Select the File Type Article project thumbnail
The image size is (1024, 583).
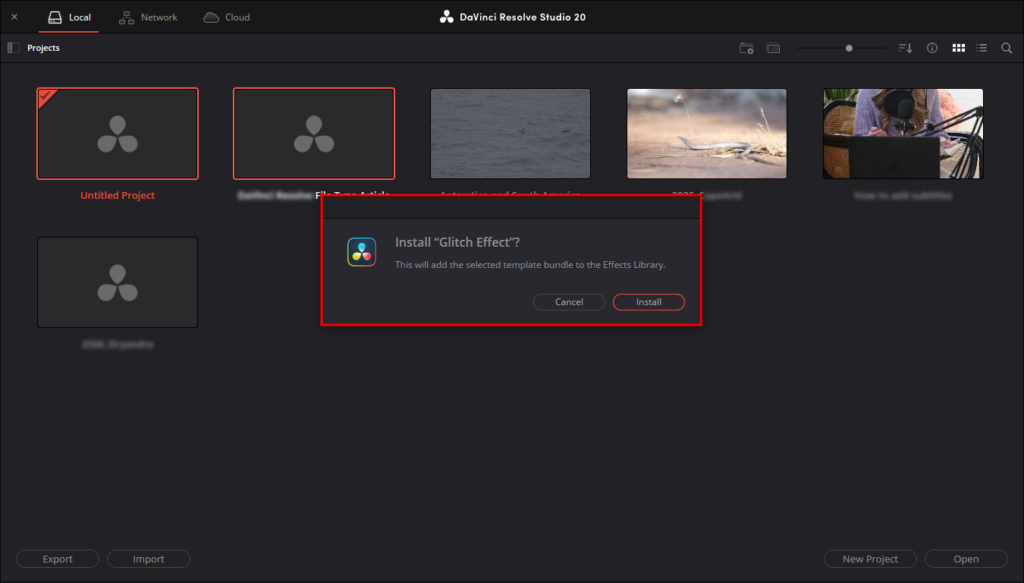pyautogui.click(x=314, y=133)
